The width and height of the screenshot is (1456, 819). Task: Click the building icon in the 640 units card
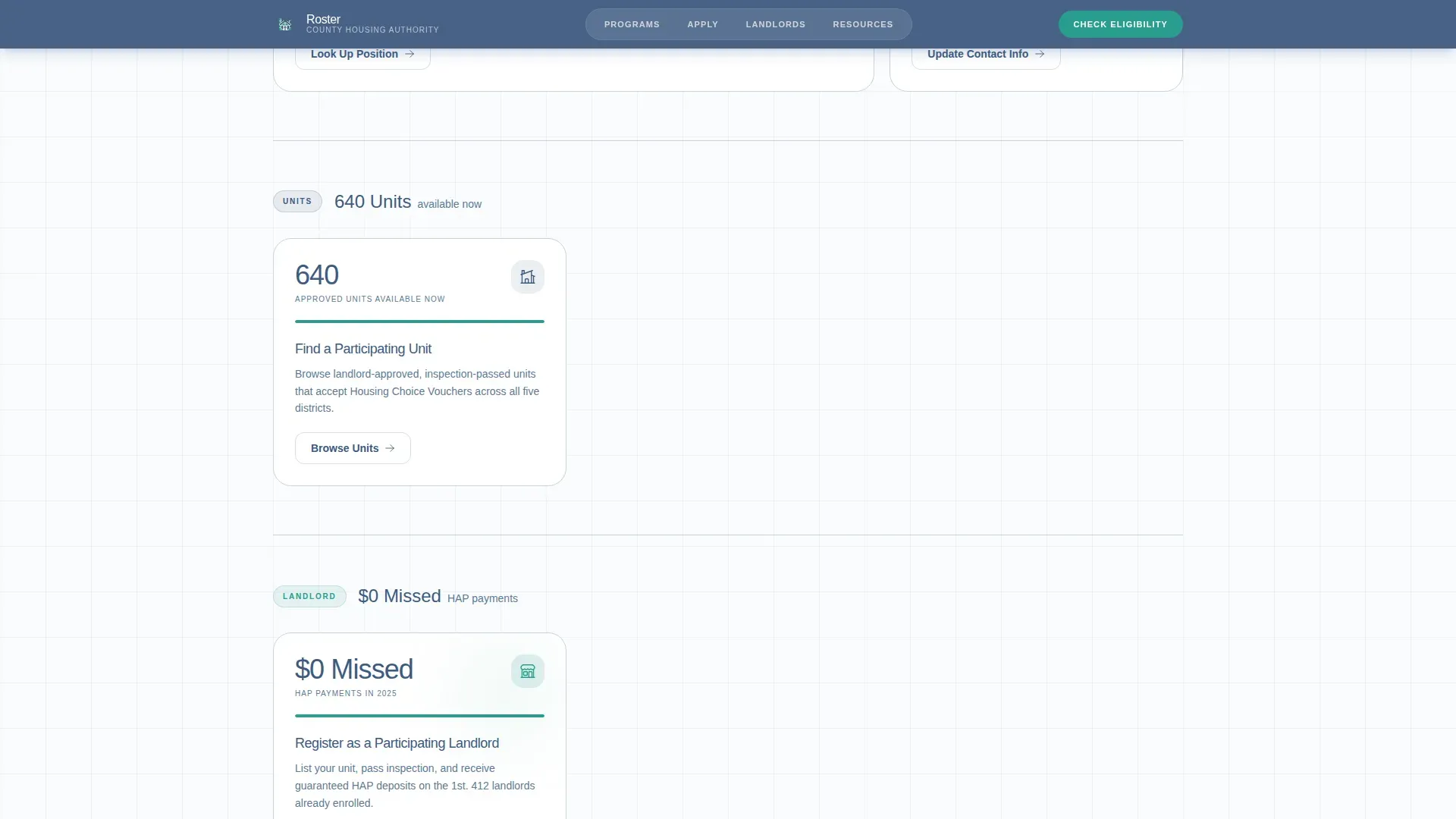(528, 277)
